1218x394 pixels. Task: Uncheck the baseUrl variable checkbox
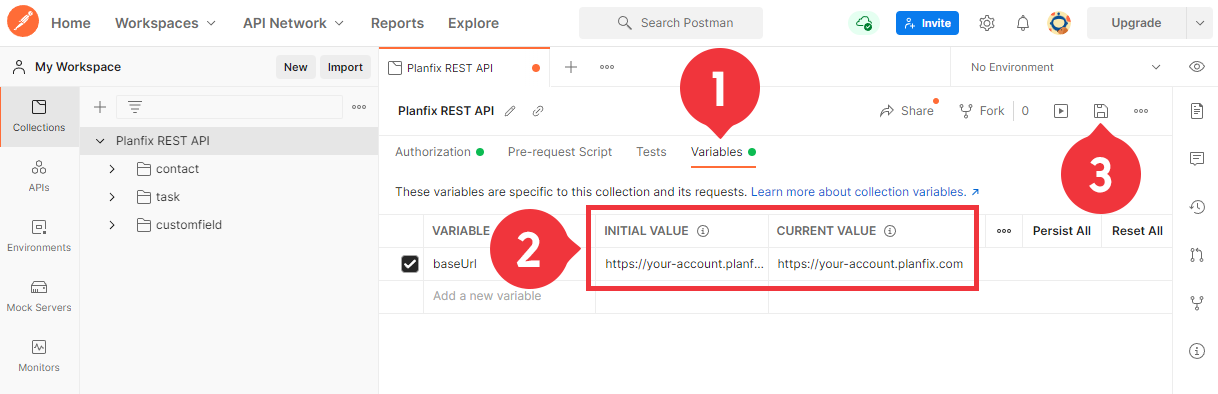point(410,264)
